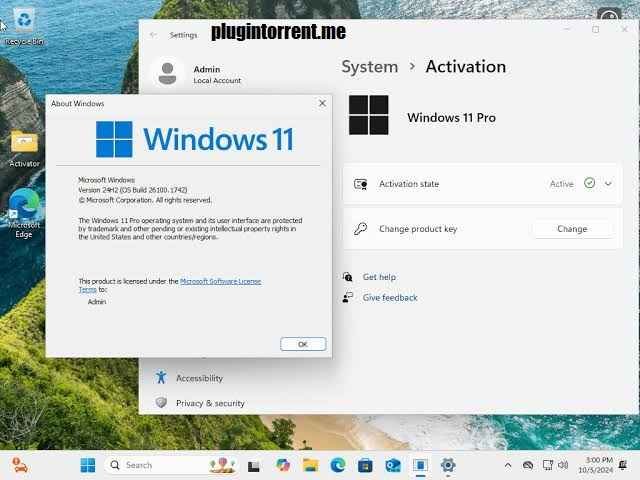Open the clock showing 3:00 PM
The width and height of the screenshot is (640, 480).
click(596, 465)
